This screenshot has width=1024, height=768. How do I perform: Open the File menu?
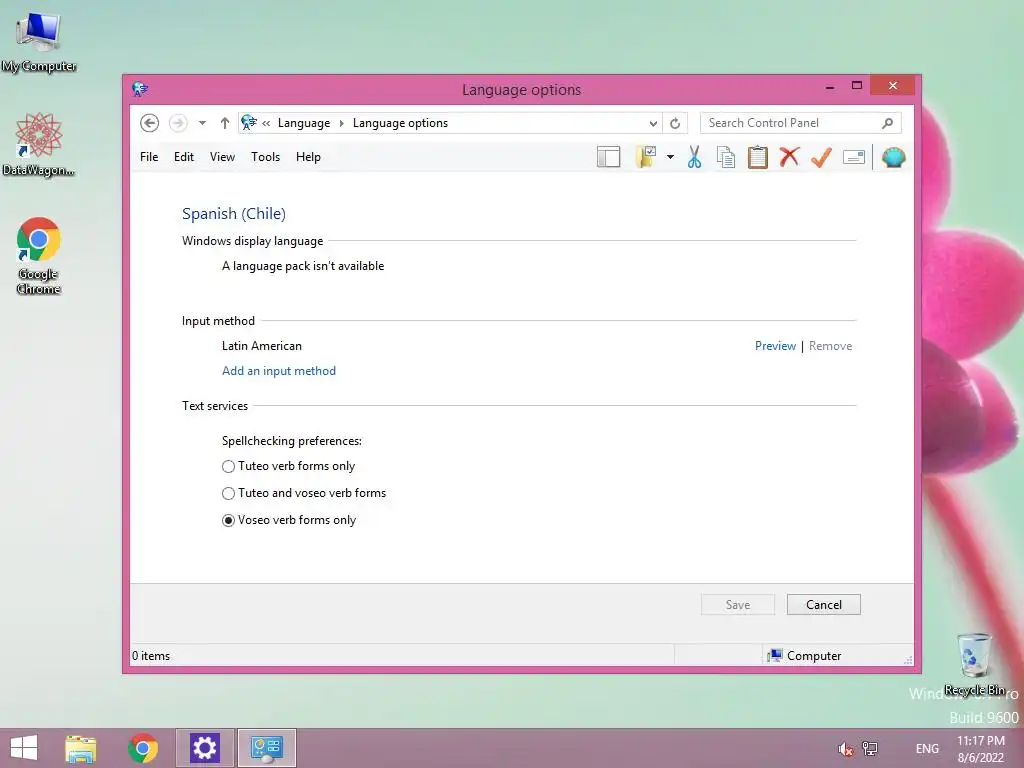pos(149,157)
